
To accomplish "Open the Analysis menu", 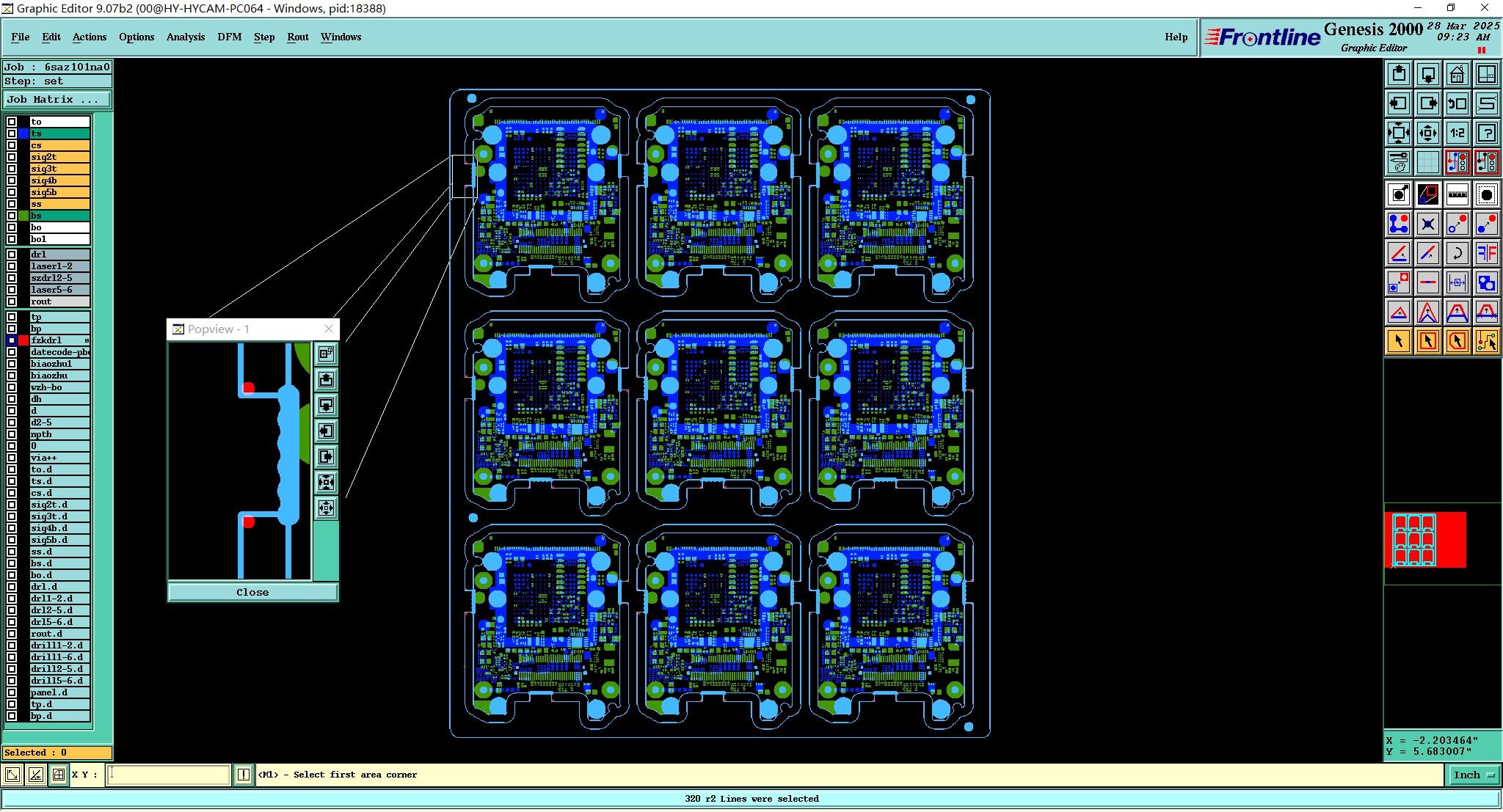I will (x=185, y=37).
